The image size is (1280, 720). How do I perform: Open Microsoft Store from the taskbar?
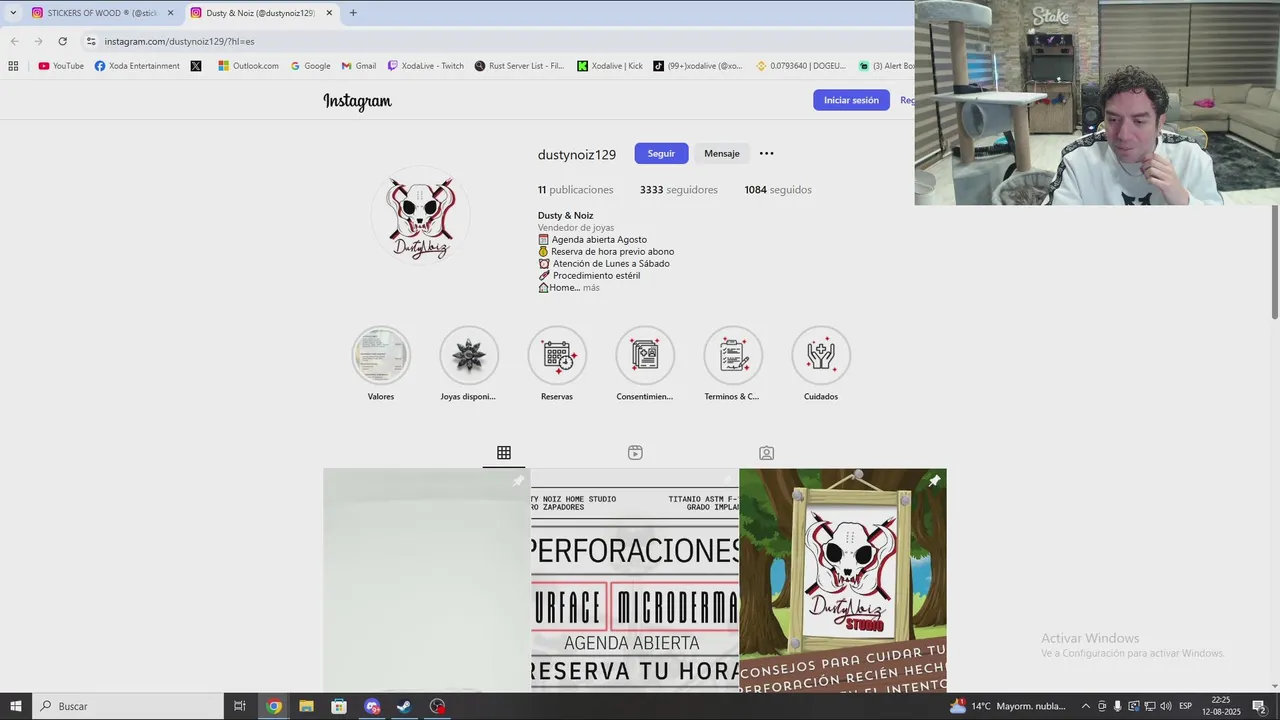click(x=339, y=706)
